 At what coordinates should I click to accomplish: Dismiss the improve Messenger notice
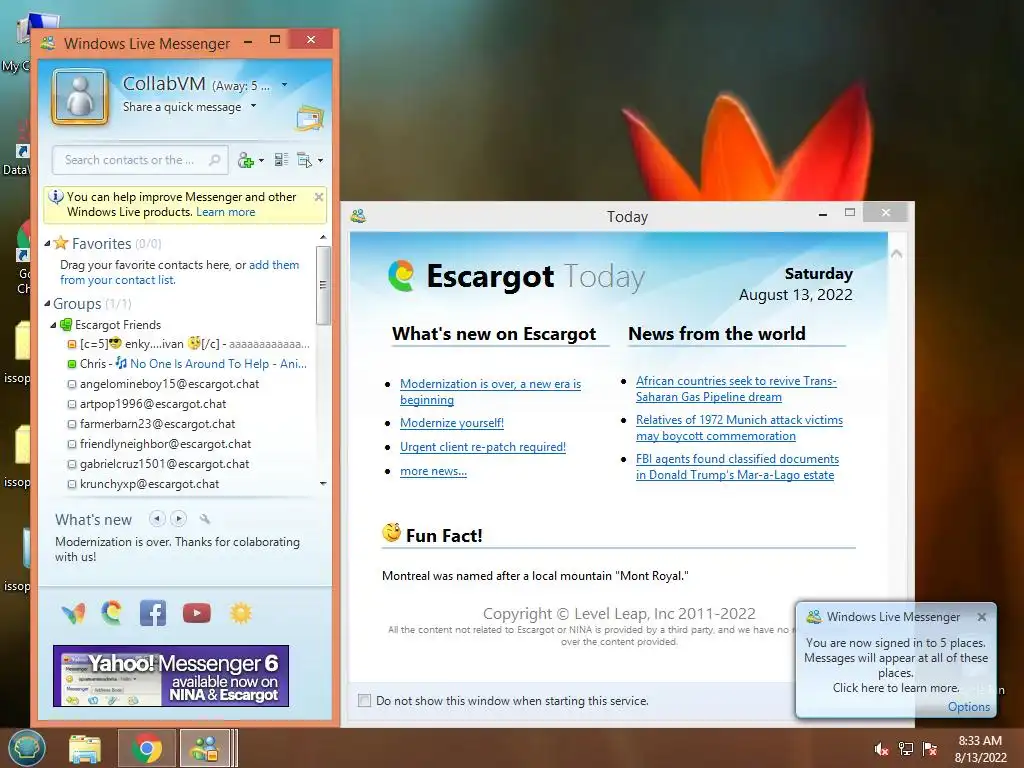click(x=319, y=197)
